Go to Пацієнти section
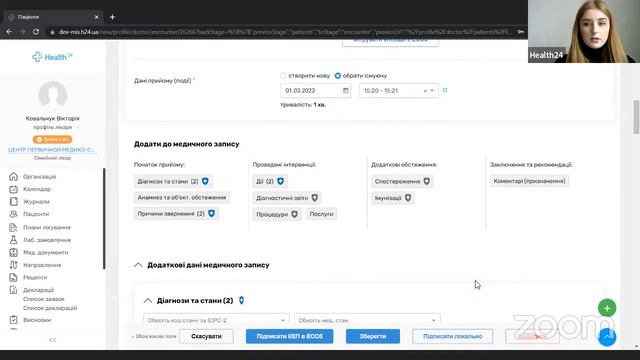 click(x=36, y=214)
